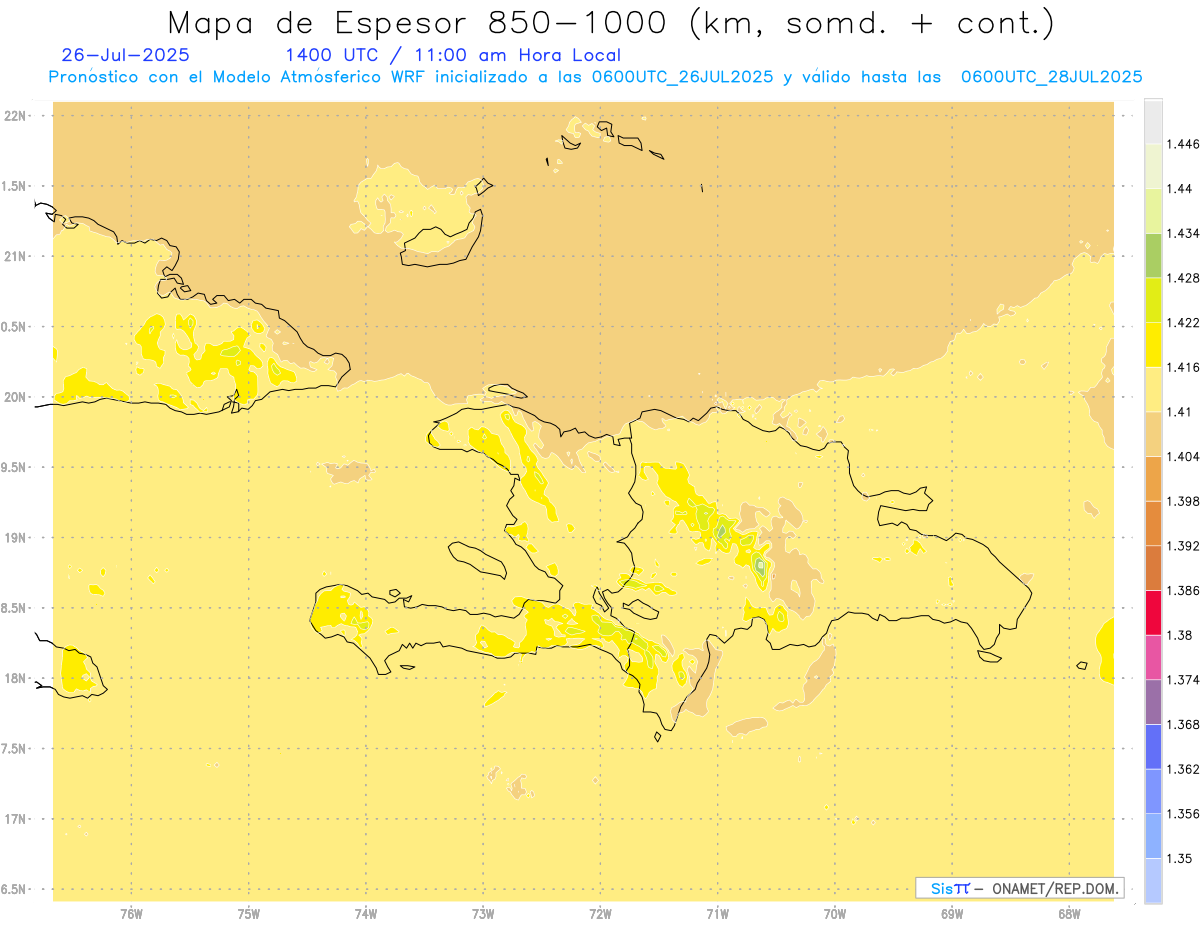This screenshot has height=927, width=1200.
Task: Pick the dark blue swatch between 1.362 and 1.368
Action: (1153, 746)
